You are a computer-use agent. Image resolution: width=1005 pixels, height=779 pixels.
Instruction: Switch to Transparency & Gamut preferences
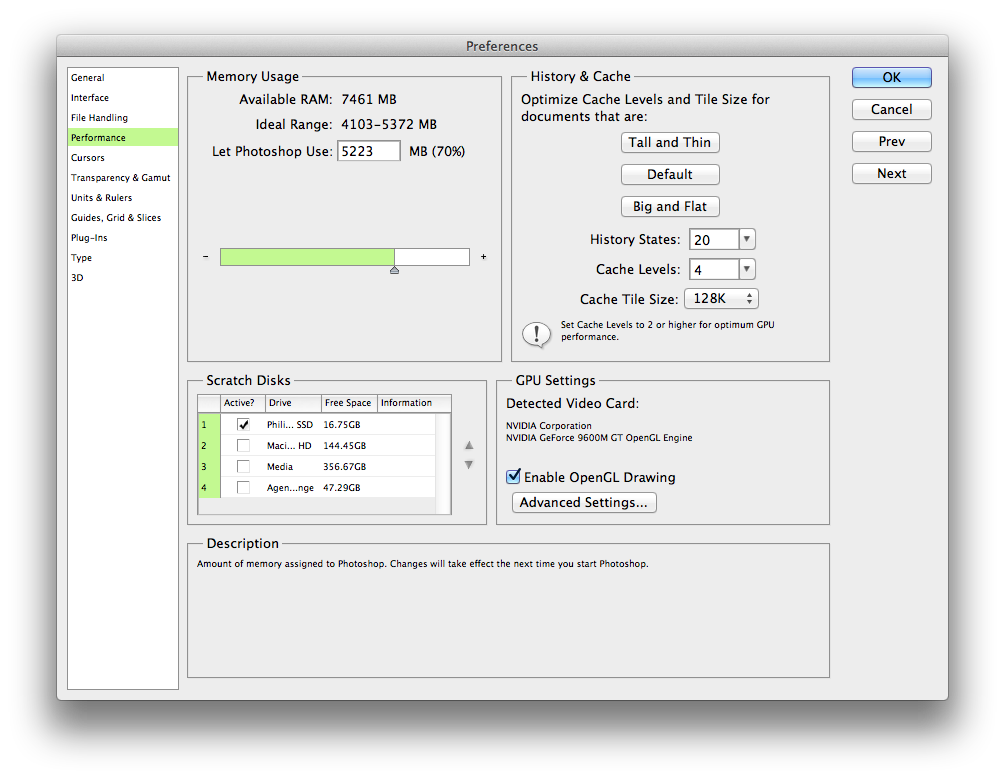point(122,178)
